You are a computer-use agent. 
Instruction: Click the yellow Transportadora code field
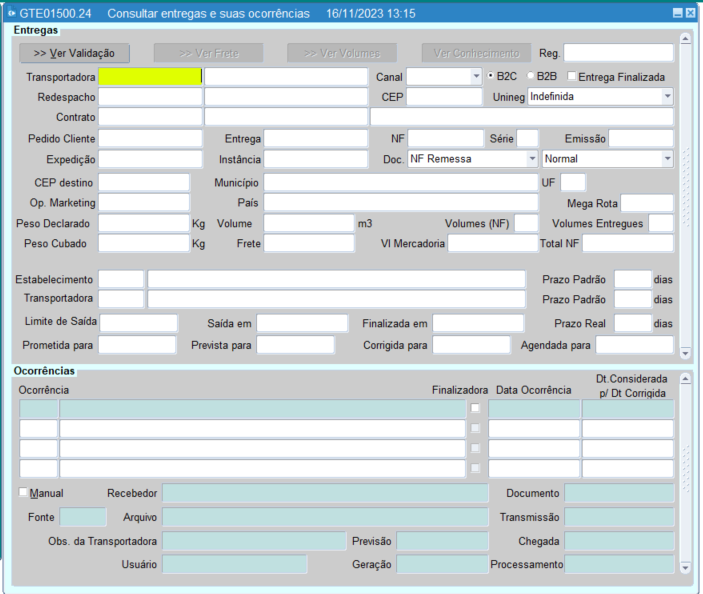pyautogui.click(x=149, y=76)
